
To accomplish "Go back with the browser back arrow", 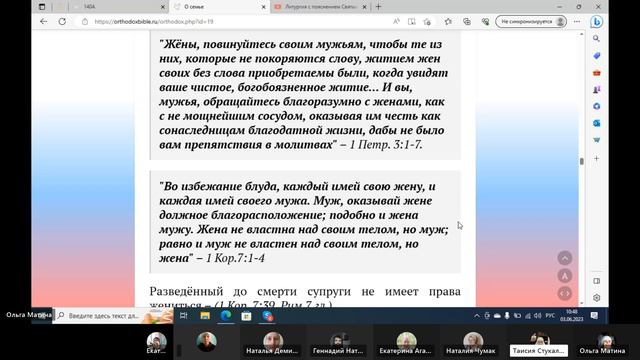I will click(44, 22).
